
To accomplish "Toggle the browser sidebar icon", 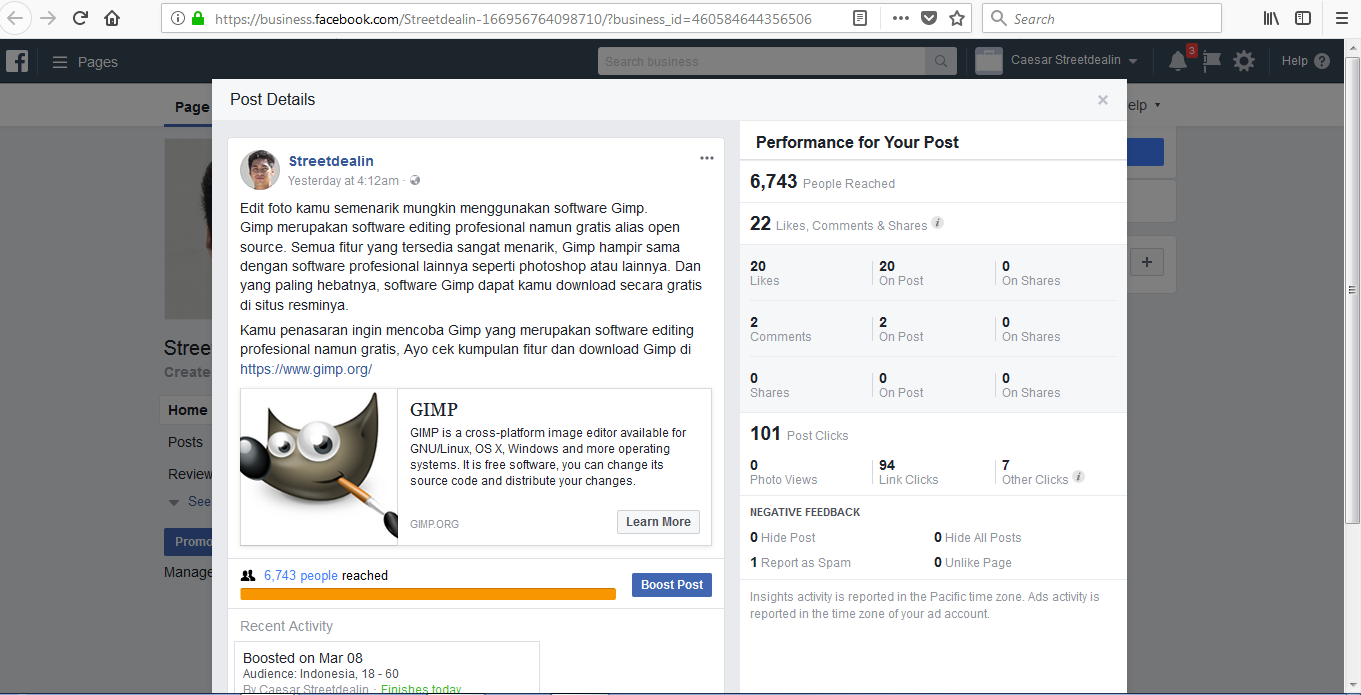I will tap(1303, 18).
